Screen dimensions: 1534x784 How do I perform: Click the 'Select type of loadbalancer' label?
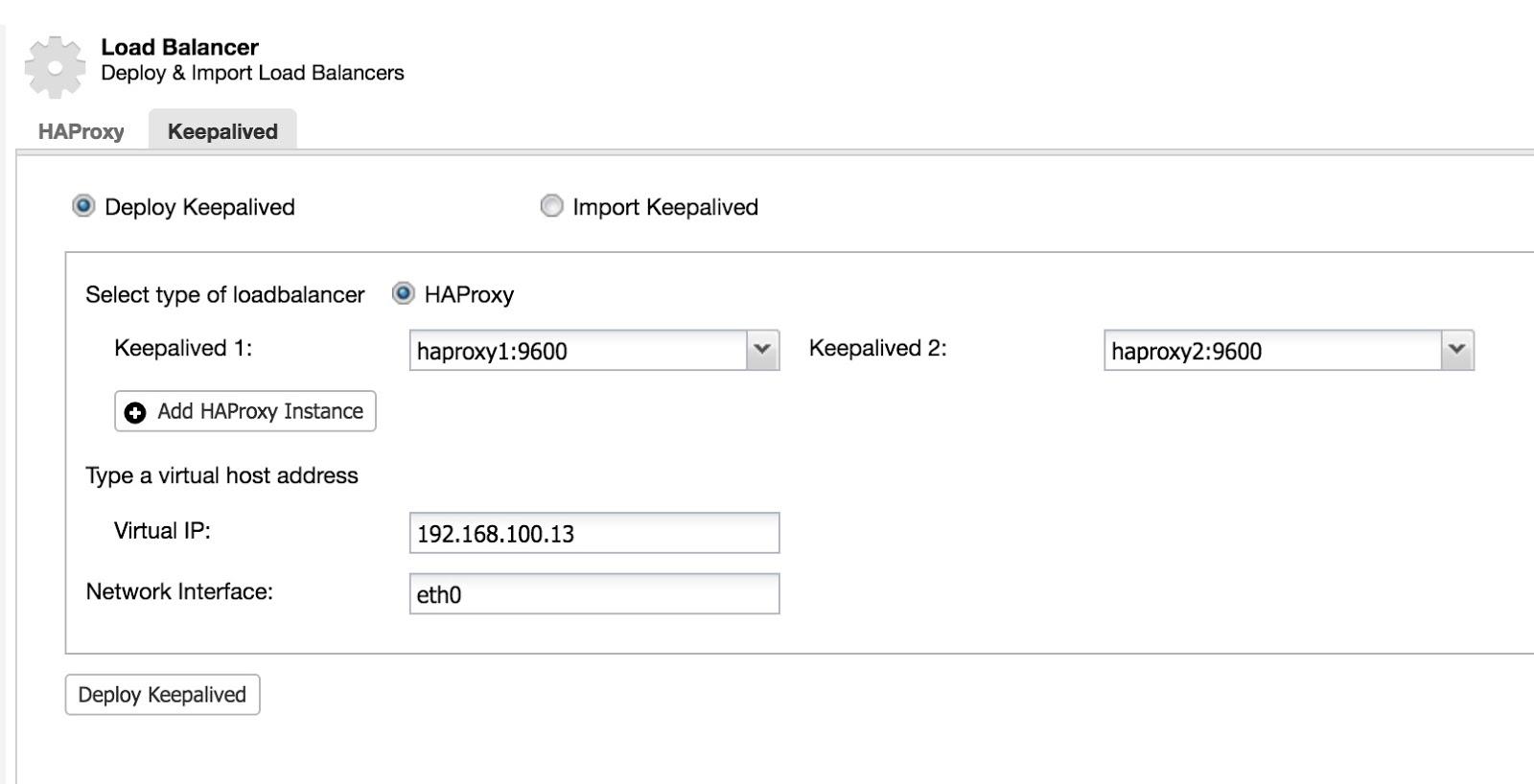point(225,294)
